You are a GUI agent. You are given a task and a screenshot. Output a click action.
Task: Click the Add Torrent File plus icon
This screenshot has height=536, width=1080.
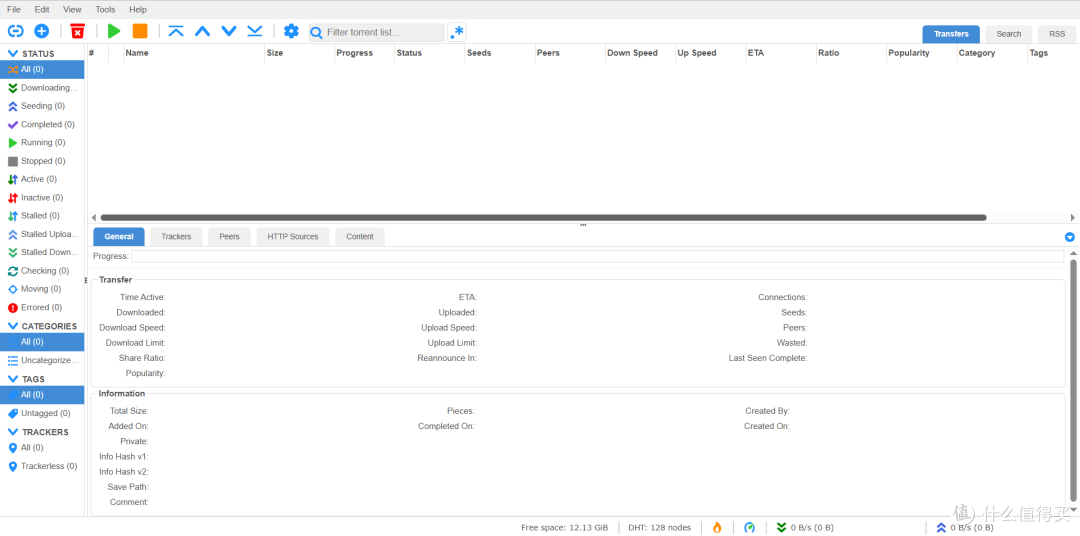41,32
